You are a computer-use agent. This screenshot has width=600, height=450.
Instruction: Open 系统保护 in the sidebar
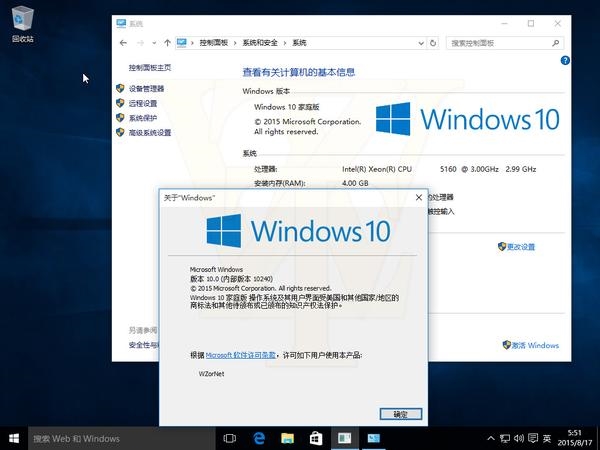143,118
